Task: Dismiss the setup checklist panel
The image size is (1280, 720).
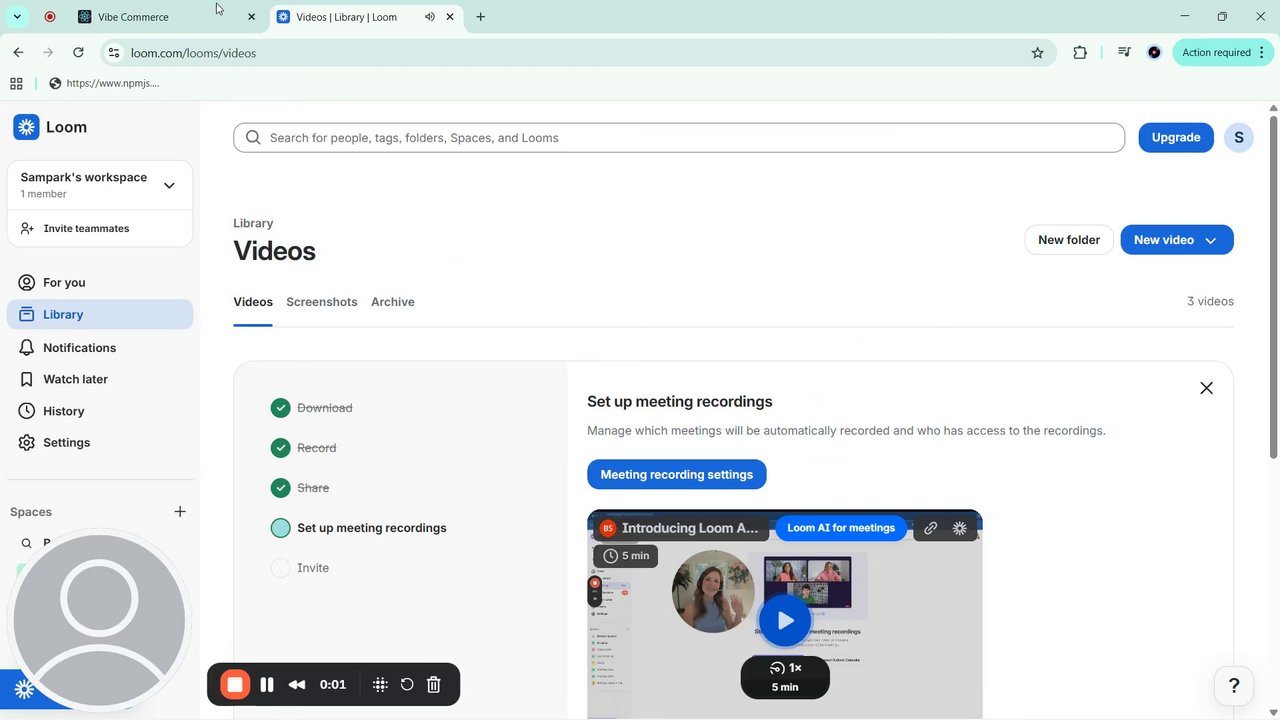Action: [1207, 388]
